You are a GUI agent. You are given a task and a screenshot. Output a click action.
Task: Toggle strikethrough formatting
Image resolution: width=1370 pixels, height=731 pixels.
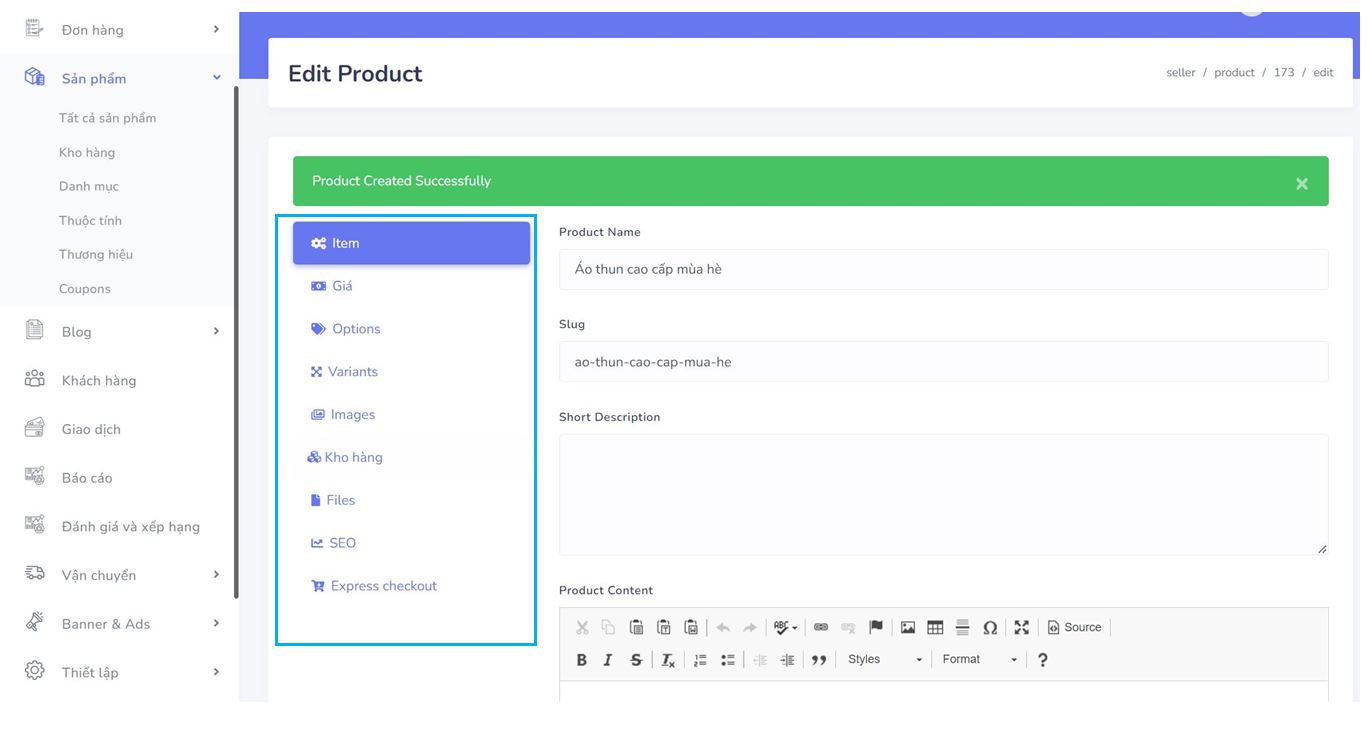(x=636, y=660)
